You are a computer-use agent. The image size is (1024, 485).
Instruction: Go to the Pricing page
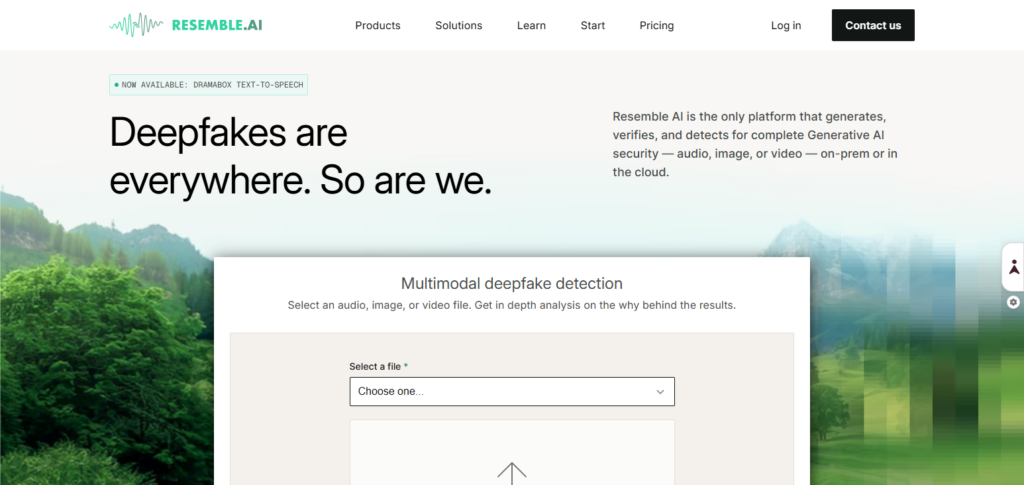(656, 25)
